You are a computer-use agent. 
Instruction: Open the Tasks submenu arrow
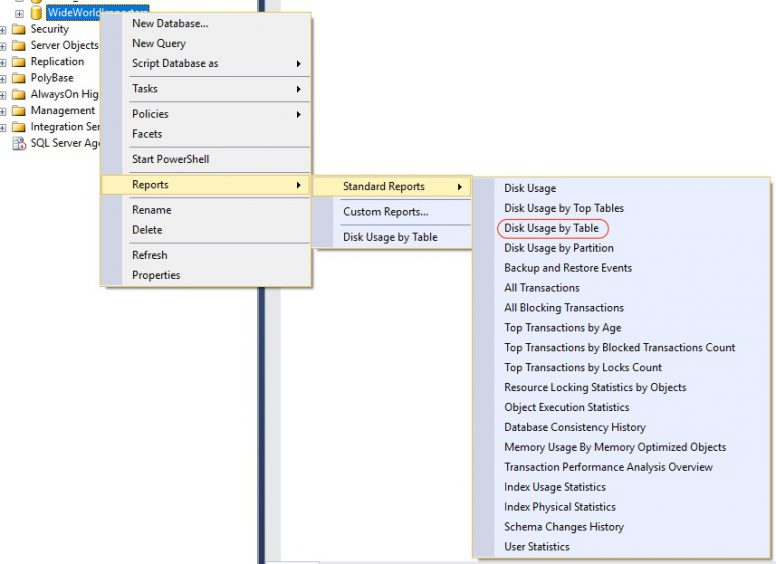[298, 89]
